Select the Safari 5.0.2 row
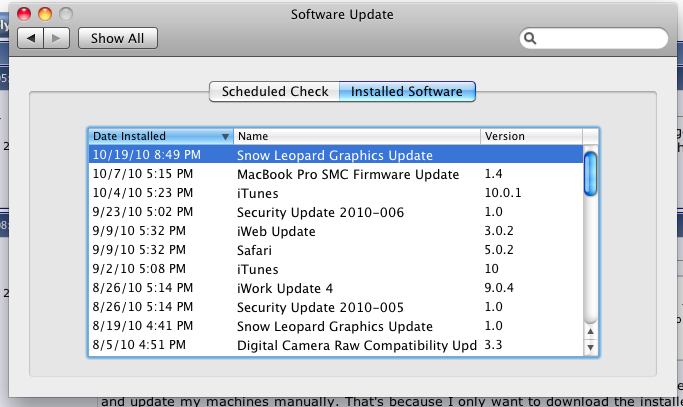683x407 pixels. click(x=336, y=250)
